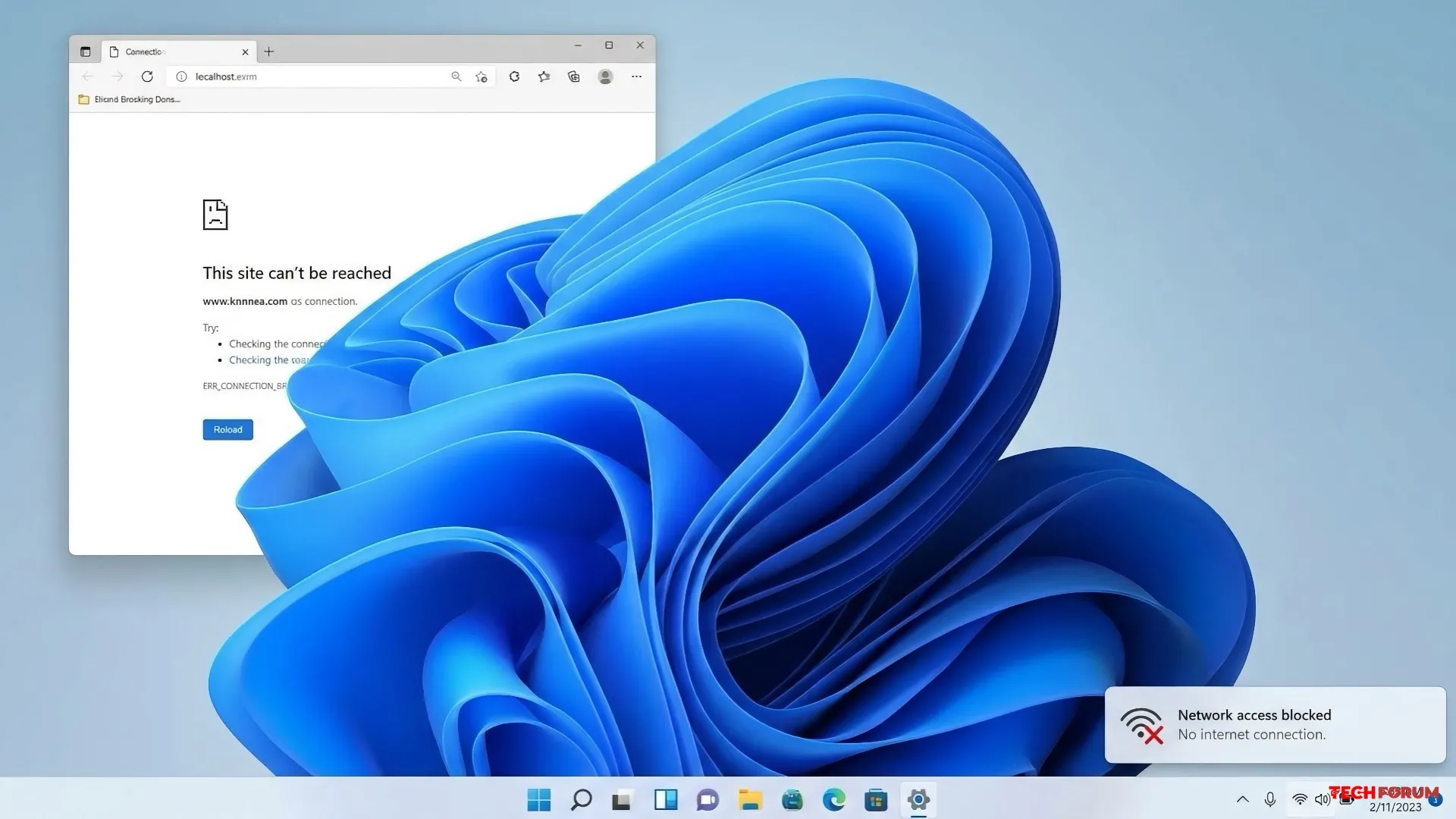Select the Connection browser tab
The height and width of the screenshot is (819, 1456).
[178, 52]
